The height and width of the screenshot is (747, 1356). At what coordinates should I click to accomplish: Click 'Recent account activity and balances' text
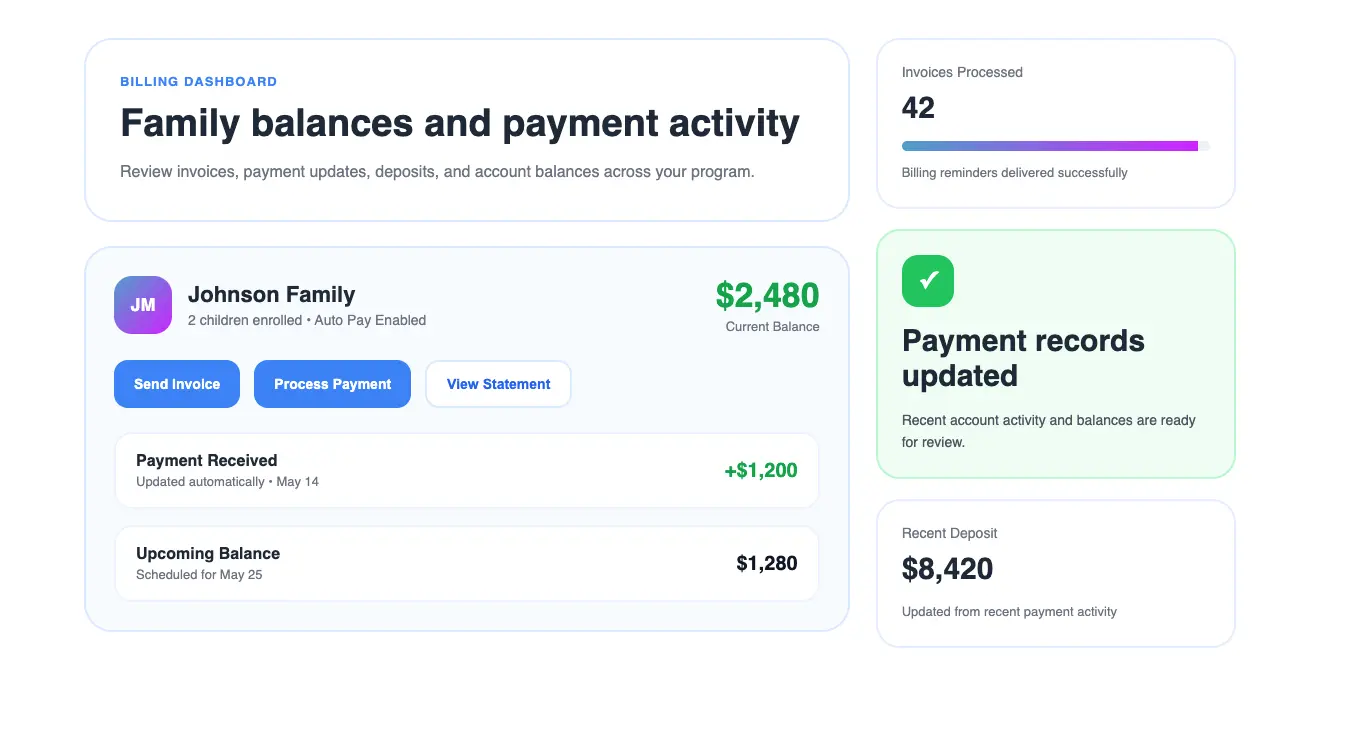click(x=1049, y=431)
